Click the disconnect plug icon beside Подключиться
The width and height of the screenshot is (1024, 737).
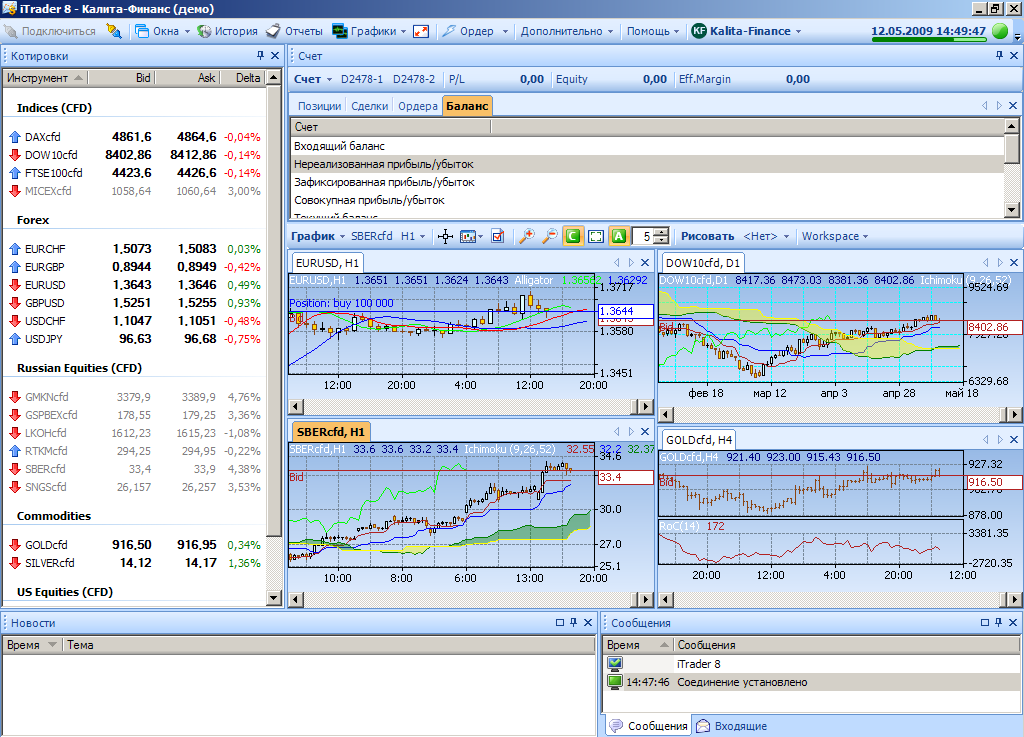tap(114, 31)
